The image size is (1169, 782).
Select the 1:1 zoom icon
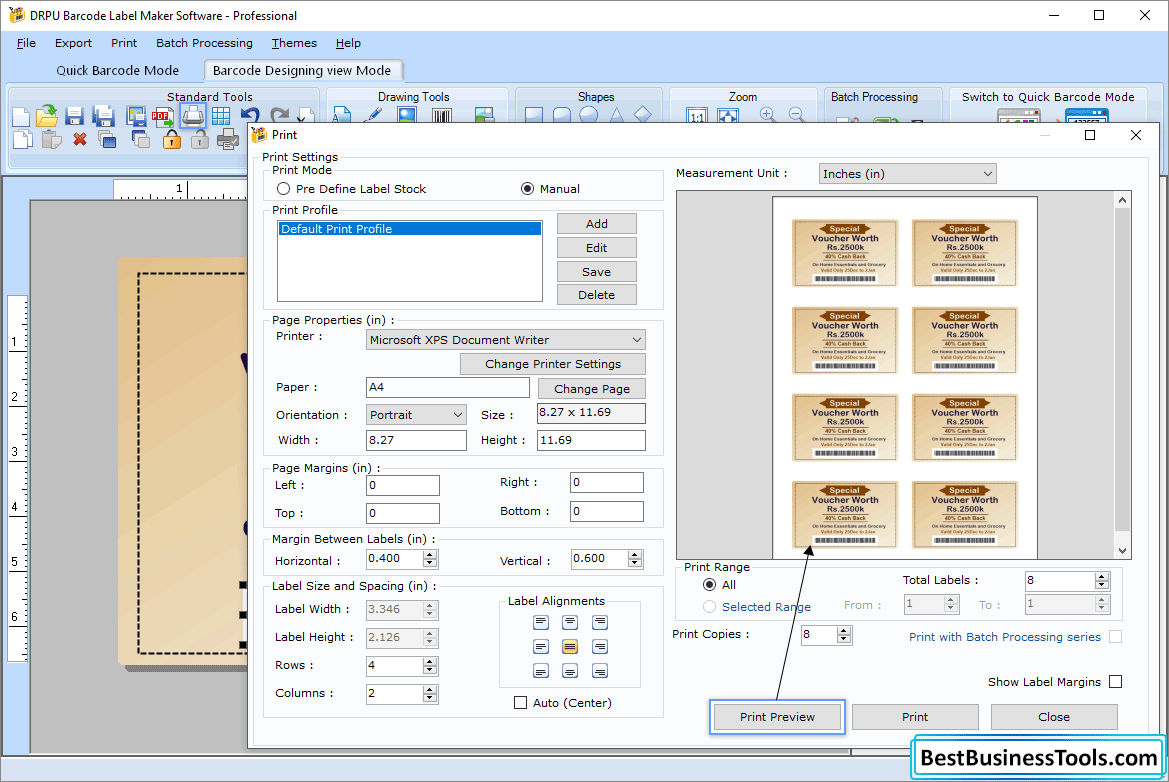697,114
